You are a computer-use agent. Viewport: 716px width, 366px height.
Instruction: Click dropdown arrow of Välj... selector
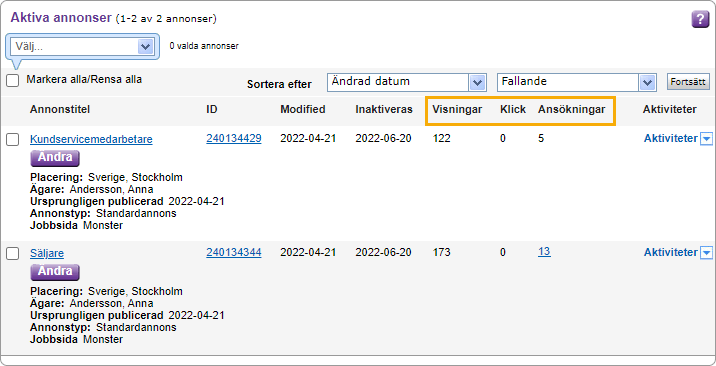click(145, 46)
